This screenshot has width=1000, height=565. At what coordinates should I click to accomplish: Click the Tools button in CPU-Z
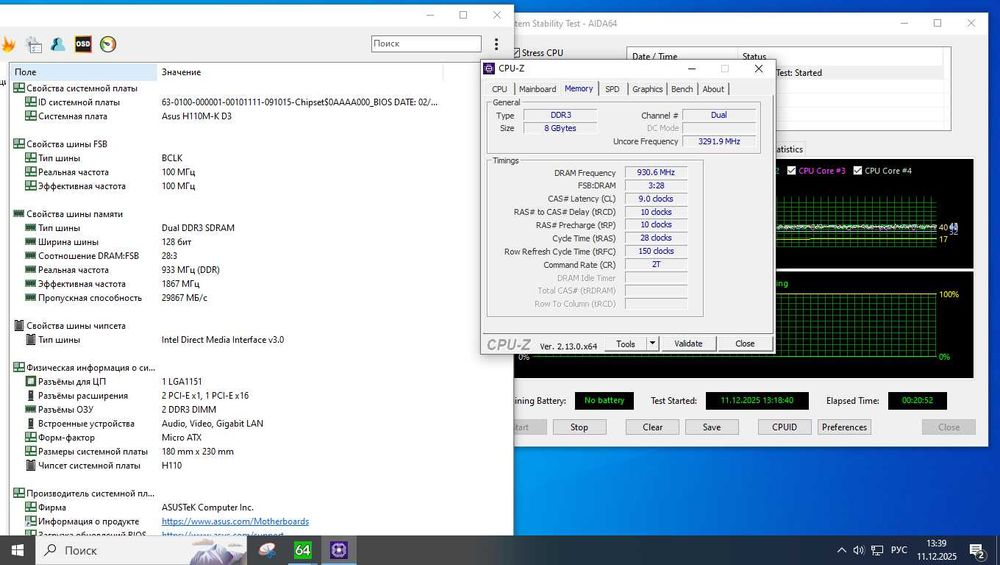pyautogui.click(x=626, y=343)
